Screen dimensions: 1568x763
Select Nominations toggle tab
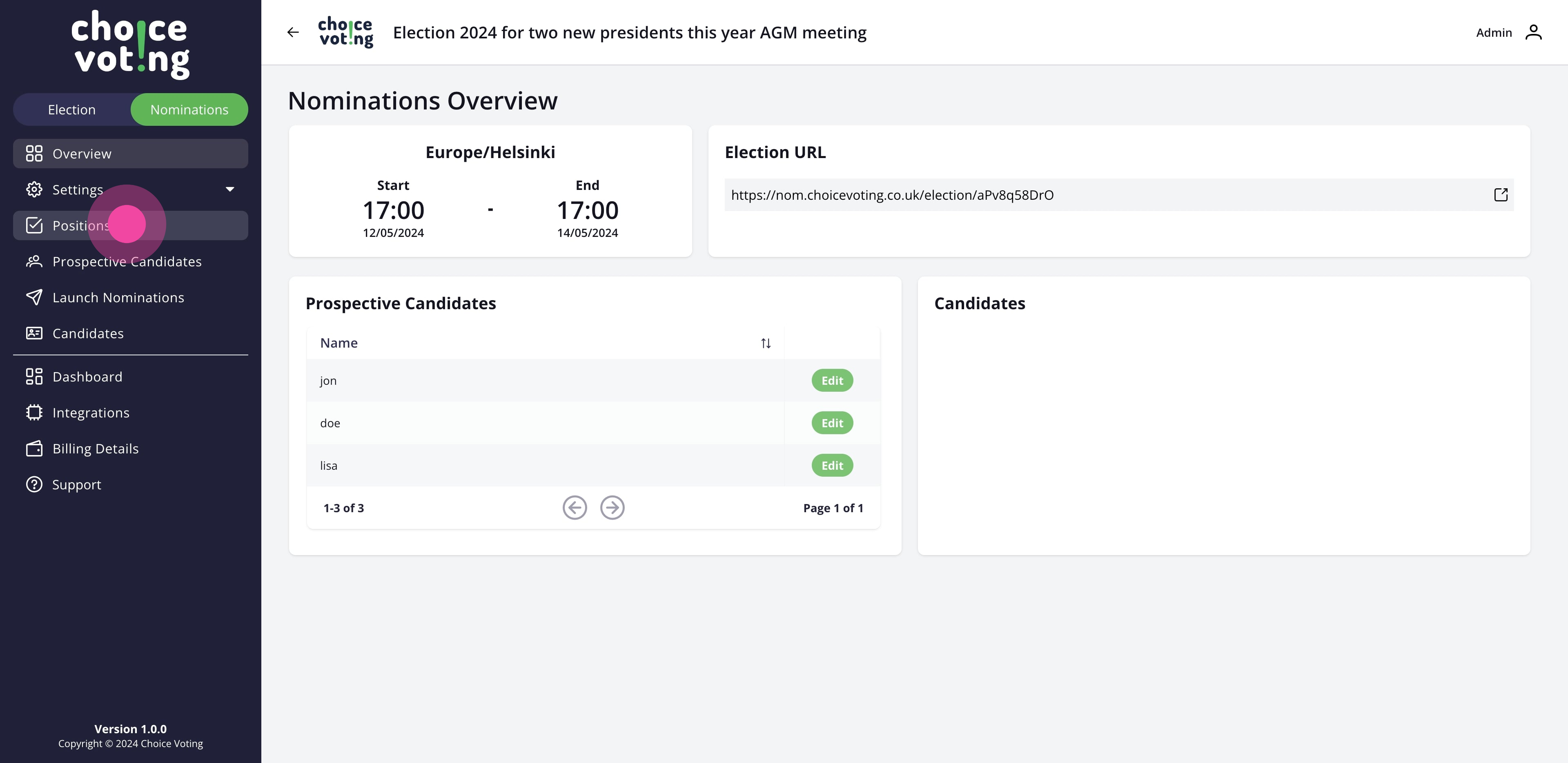[x=189, y=109]
